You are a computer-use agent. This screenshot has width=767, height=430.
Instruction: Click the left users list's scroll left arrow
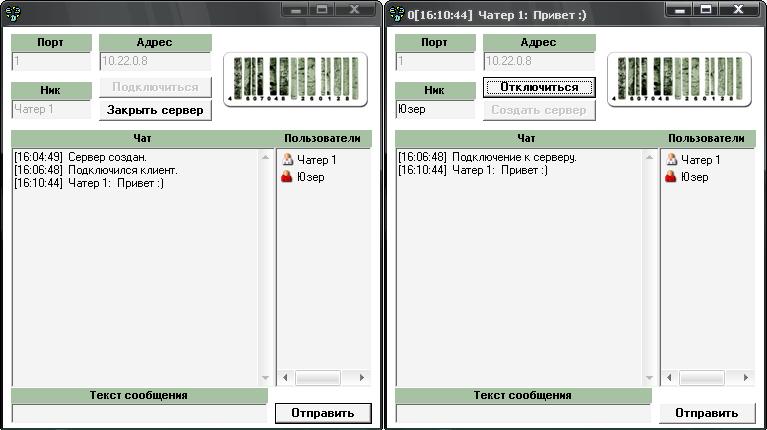pos(285,378)
